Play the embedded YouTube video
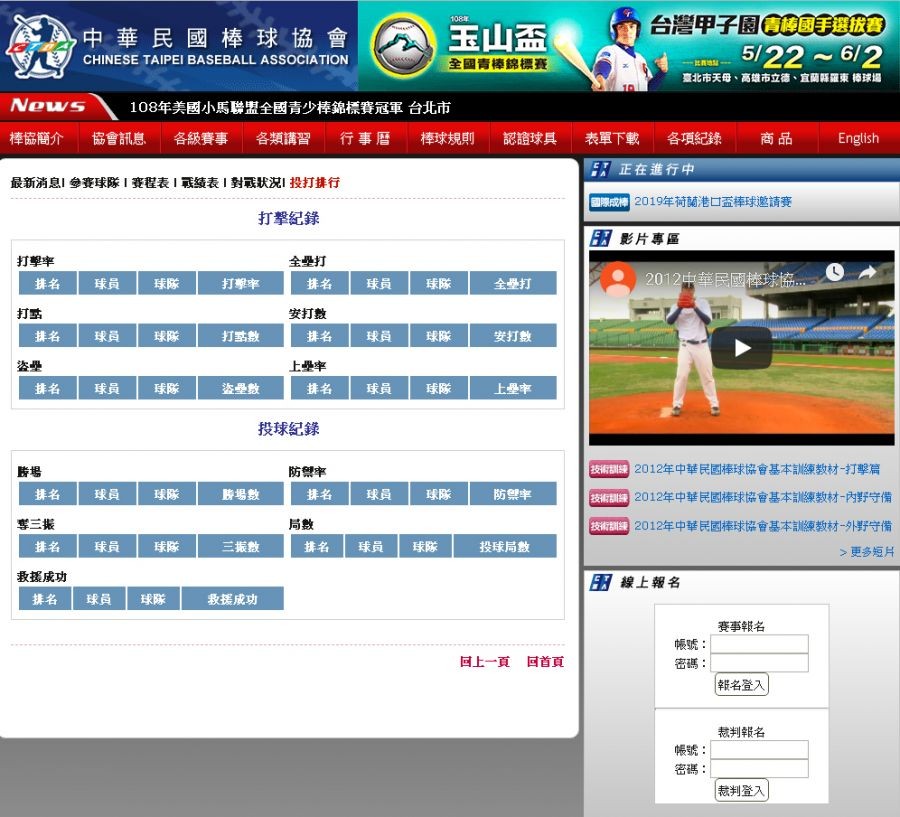This screenshot has height=817, width=900. pyautogui.click(x=742, y=348)
